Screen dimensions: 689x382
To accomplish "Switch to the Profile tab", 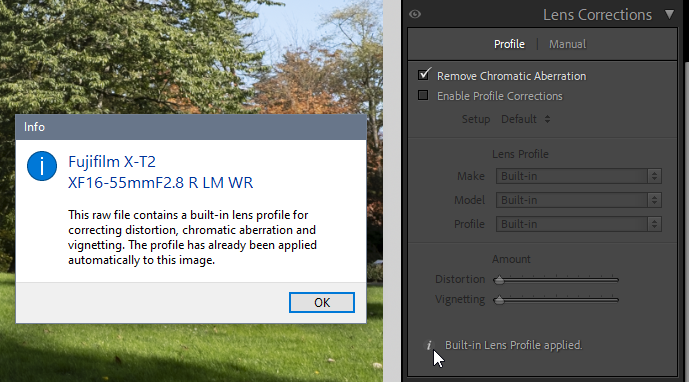I will (x=509, y=44).
